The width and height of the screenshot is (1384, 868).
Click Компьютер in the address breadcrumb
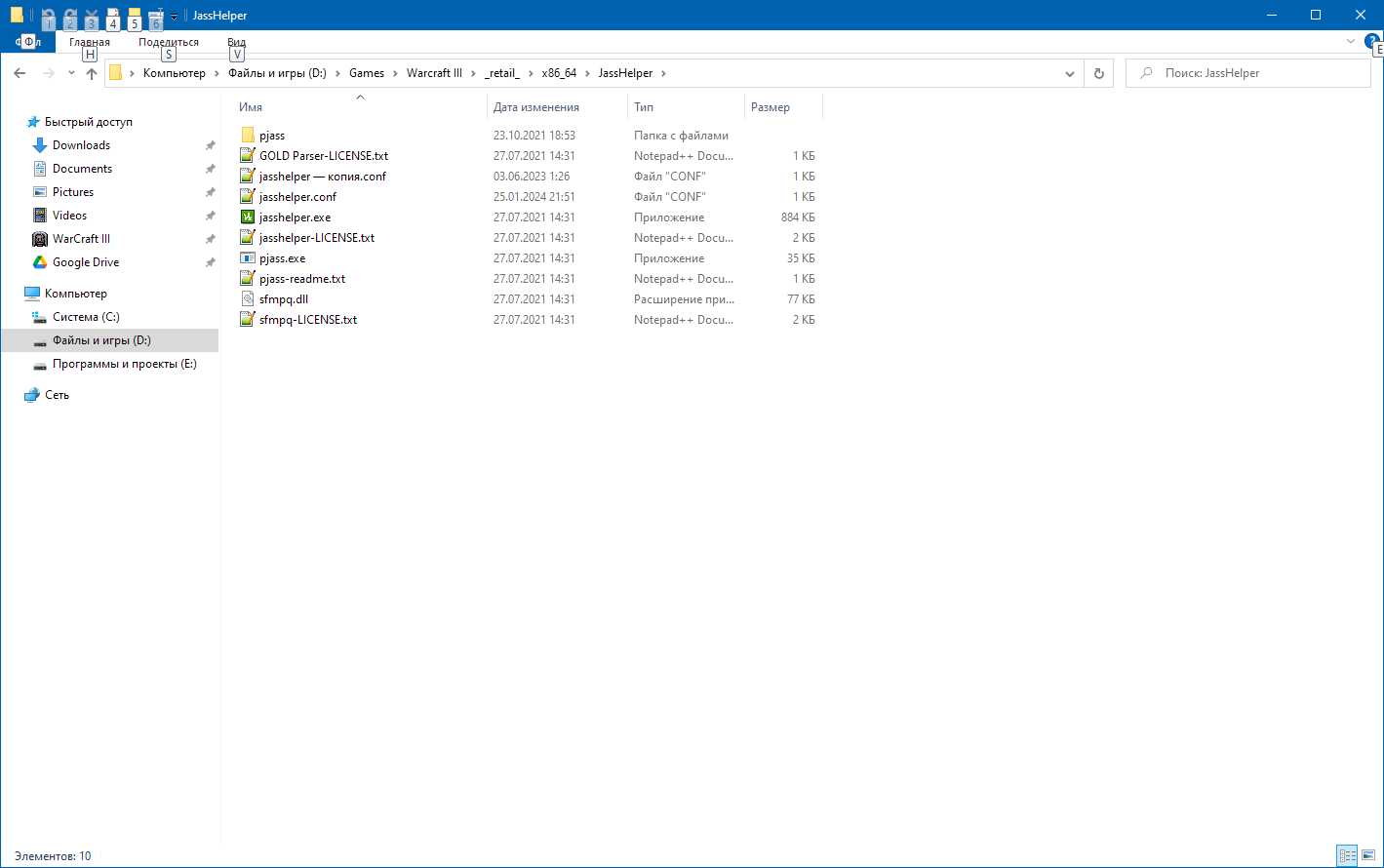pos(175,73)
